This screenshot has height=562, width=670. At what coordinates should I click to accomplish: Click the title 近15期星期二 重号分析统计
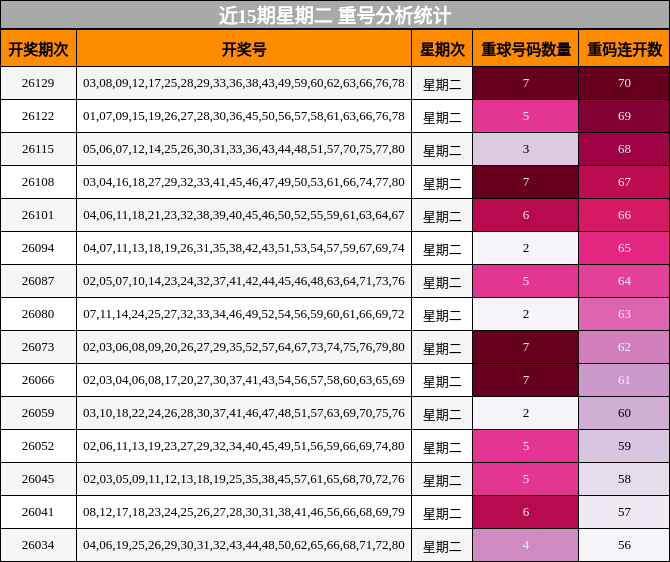coord(335,15)
